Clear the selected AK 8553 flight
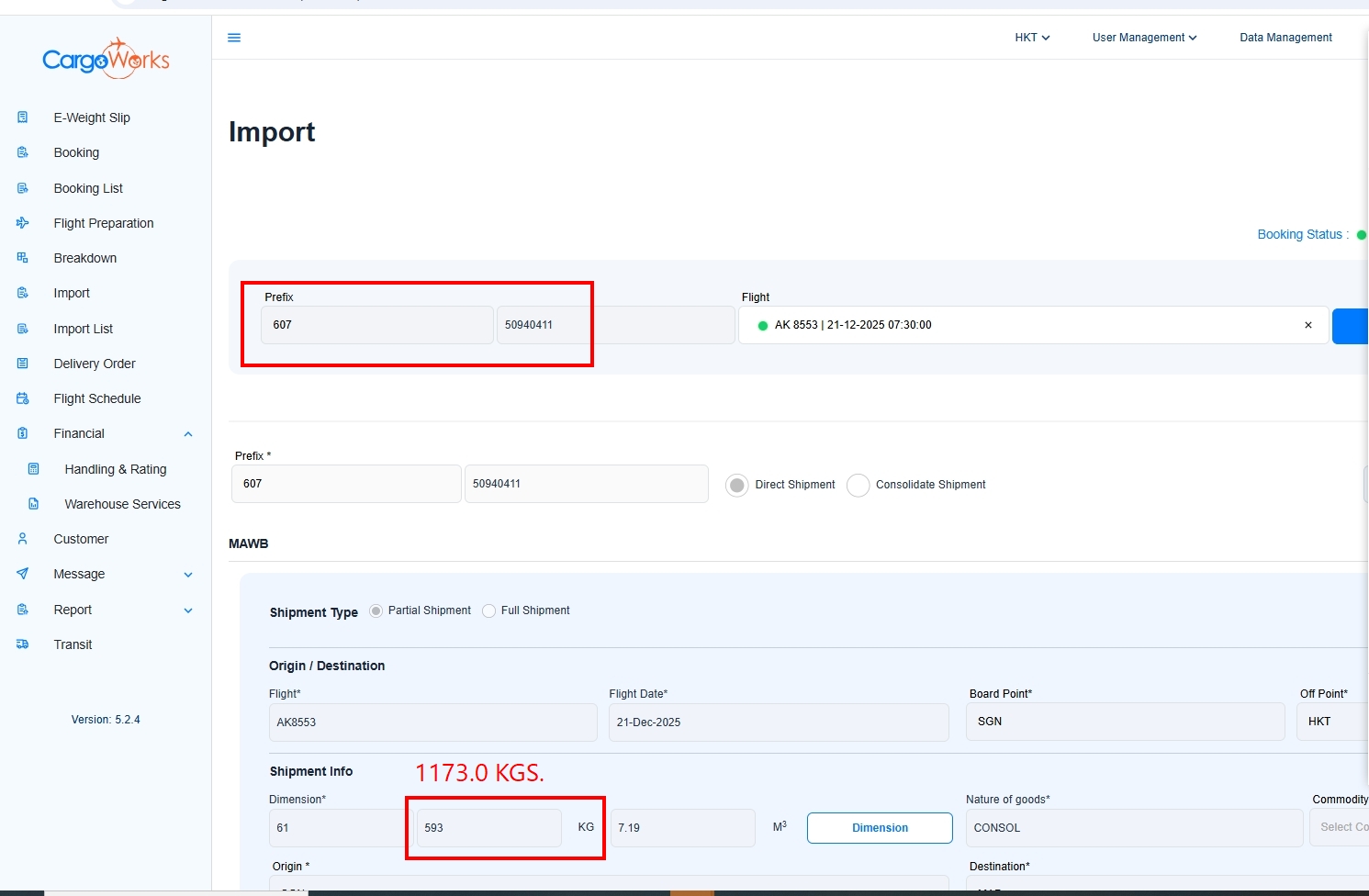This screenshot has width=1369, height=896. (1308, 325)
